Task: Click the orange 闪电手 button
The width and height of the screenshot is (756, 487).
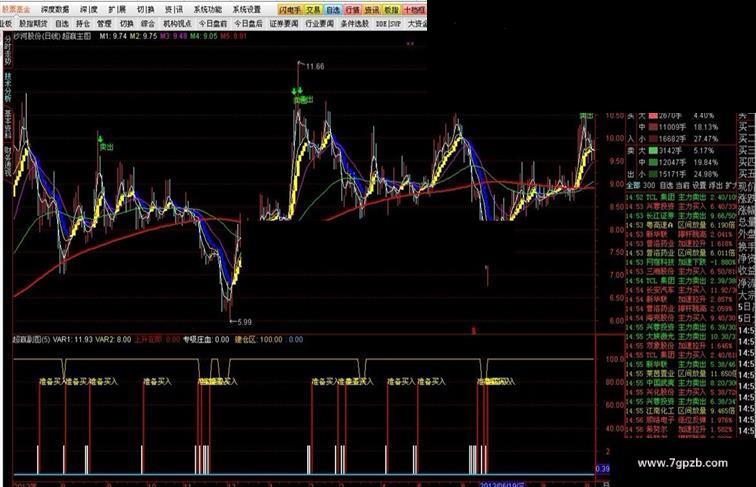Action: point(290,10)
